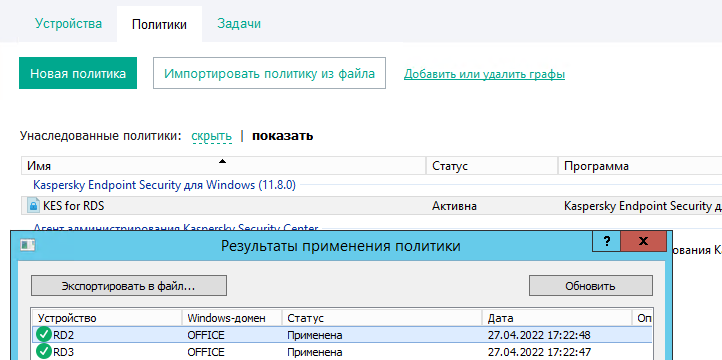
Task: Select the Kaspersky Endpoint Security для Windows (11.8.0) group
Action: (164, 185)
